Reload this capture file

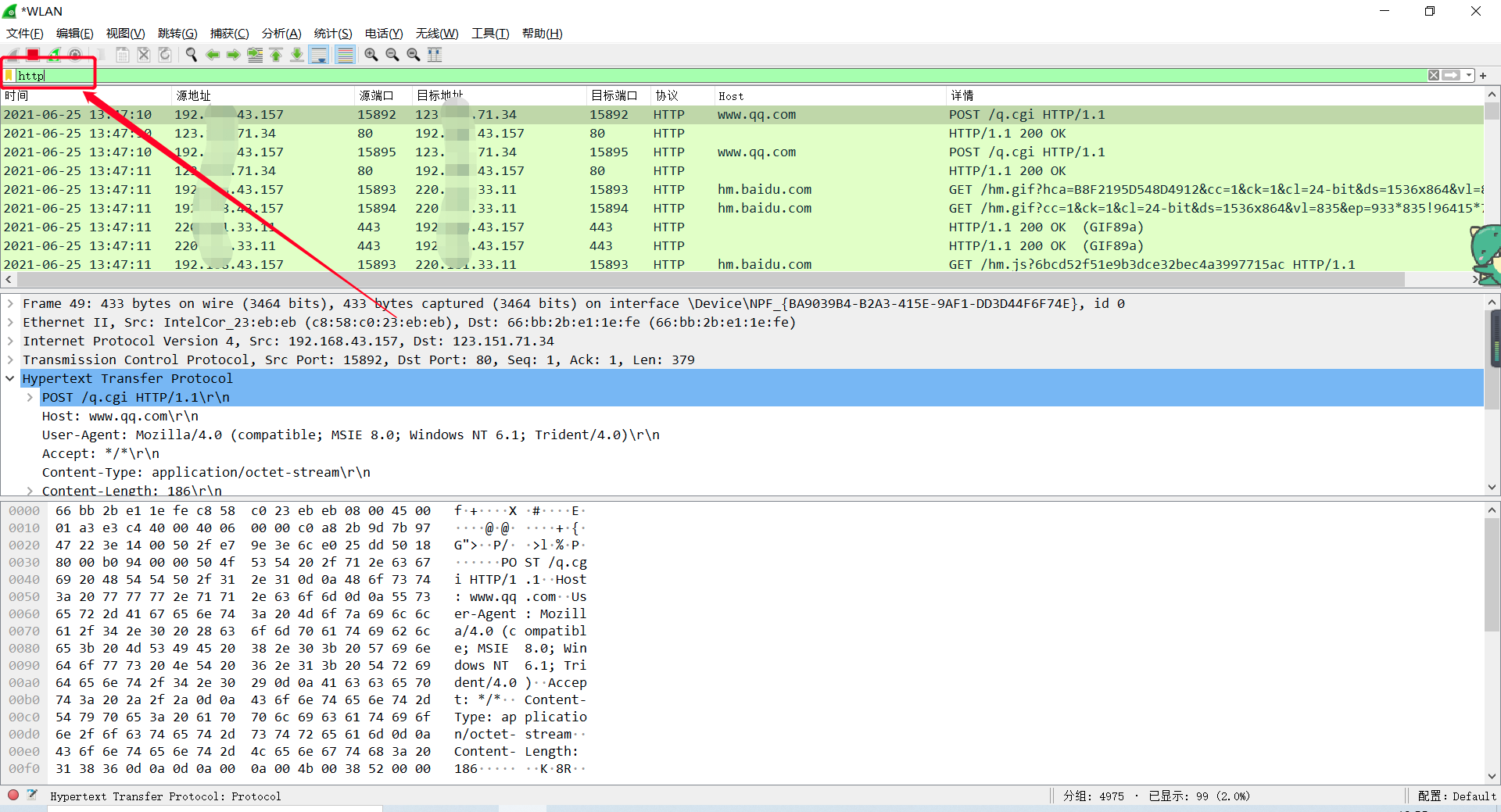point(165,55)
